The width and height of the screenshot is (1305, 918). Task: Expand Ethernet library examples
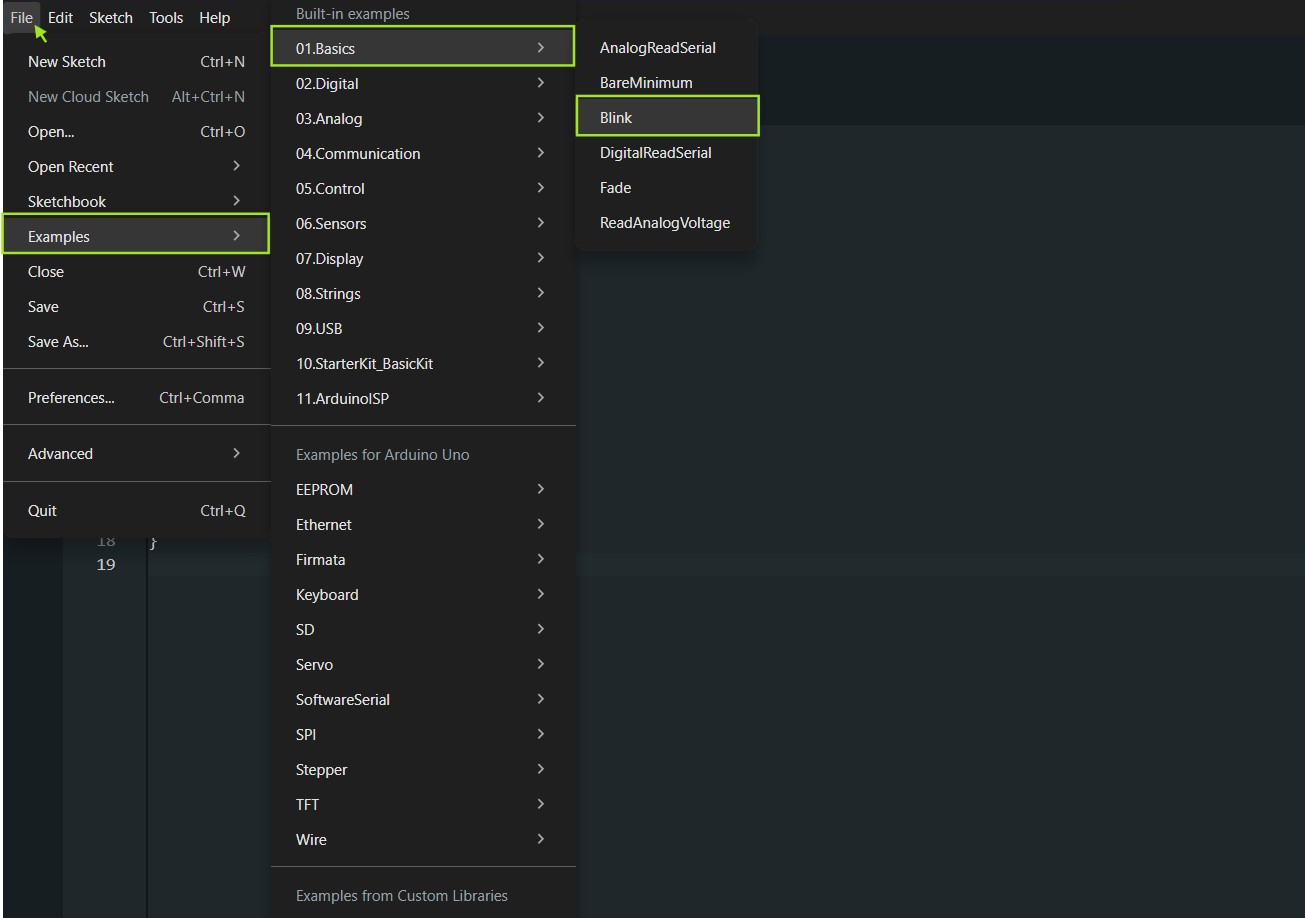pos(423,525)
